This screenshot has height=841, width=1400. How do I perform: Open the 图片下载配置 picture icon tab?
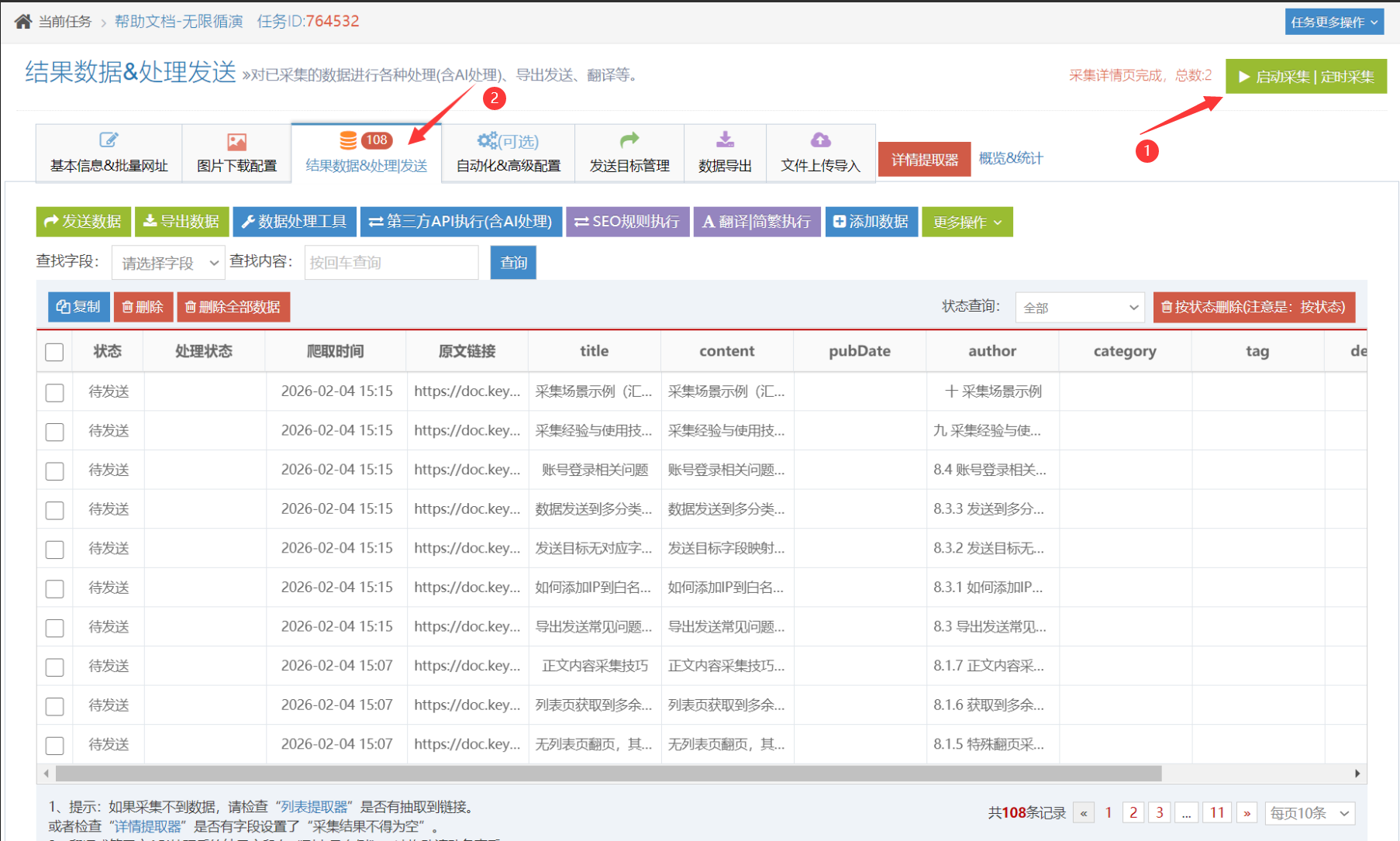pos(236,153)
